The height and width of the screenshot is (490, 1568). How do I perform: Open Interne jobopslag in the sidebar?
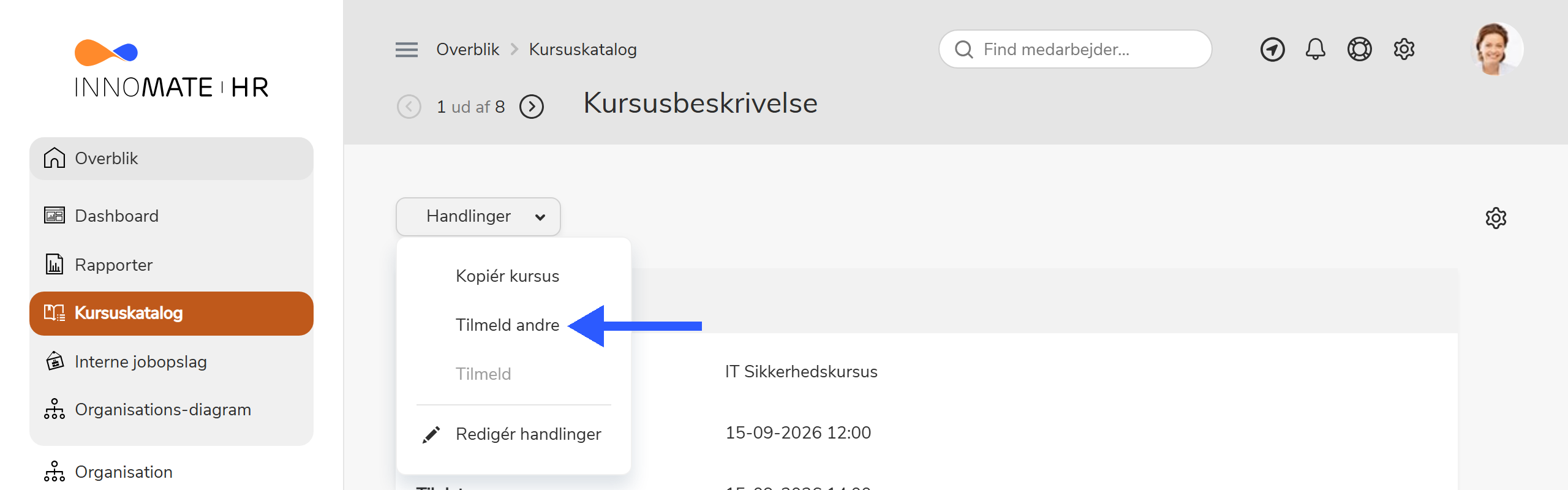tap(171, 361)
